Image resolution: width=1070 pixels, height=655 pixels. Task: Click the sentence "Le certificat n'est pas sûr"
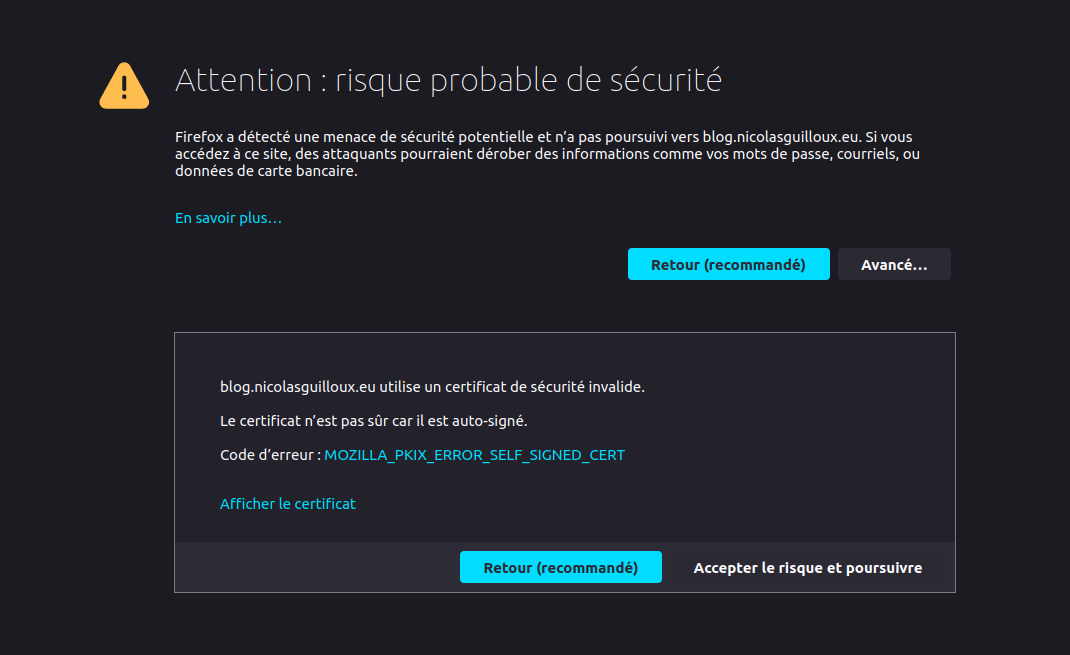[310, 421]
